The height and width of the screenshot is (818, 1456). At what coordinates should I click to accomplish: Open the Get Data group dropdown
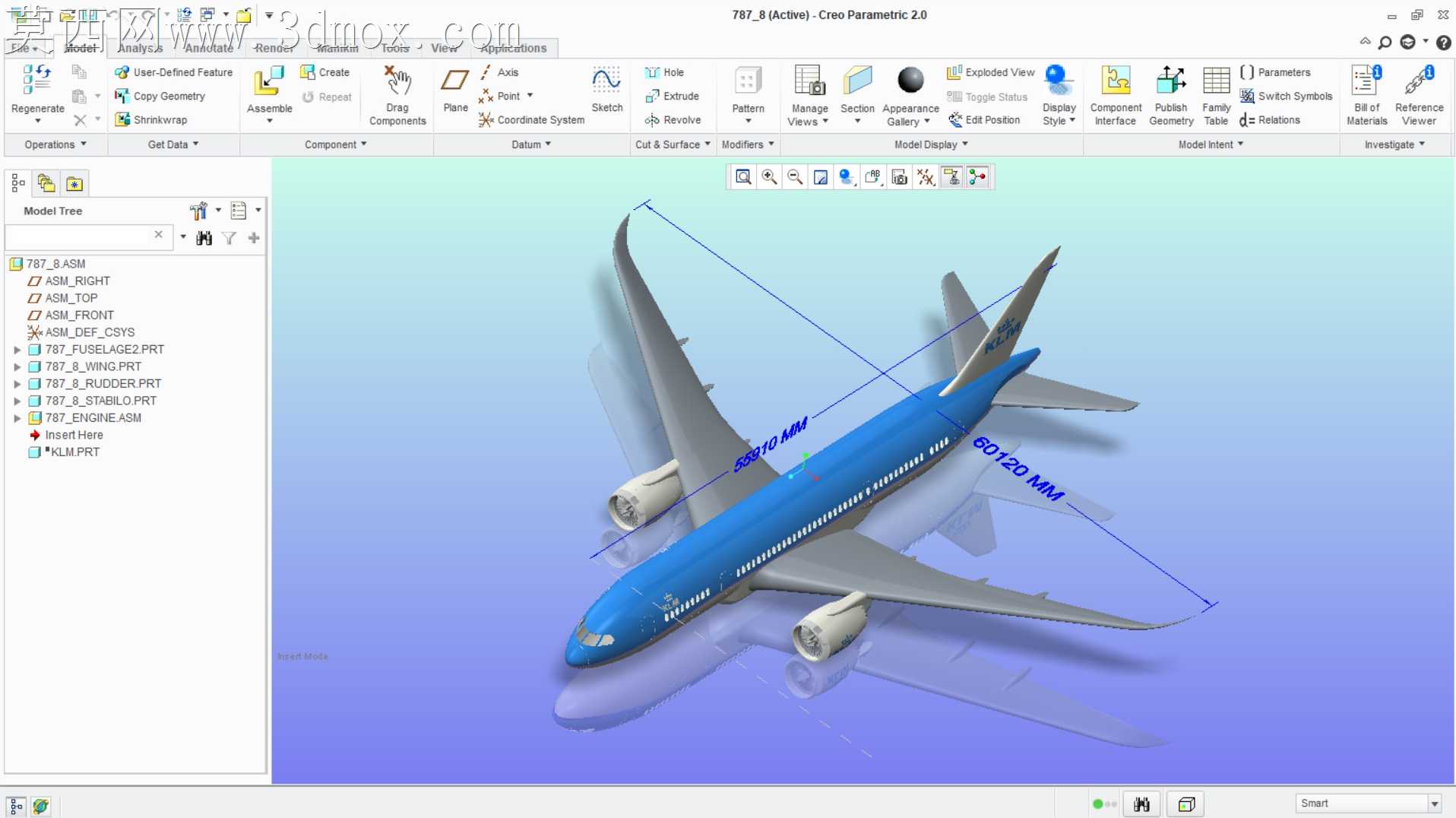coord(173,144)
